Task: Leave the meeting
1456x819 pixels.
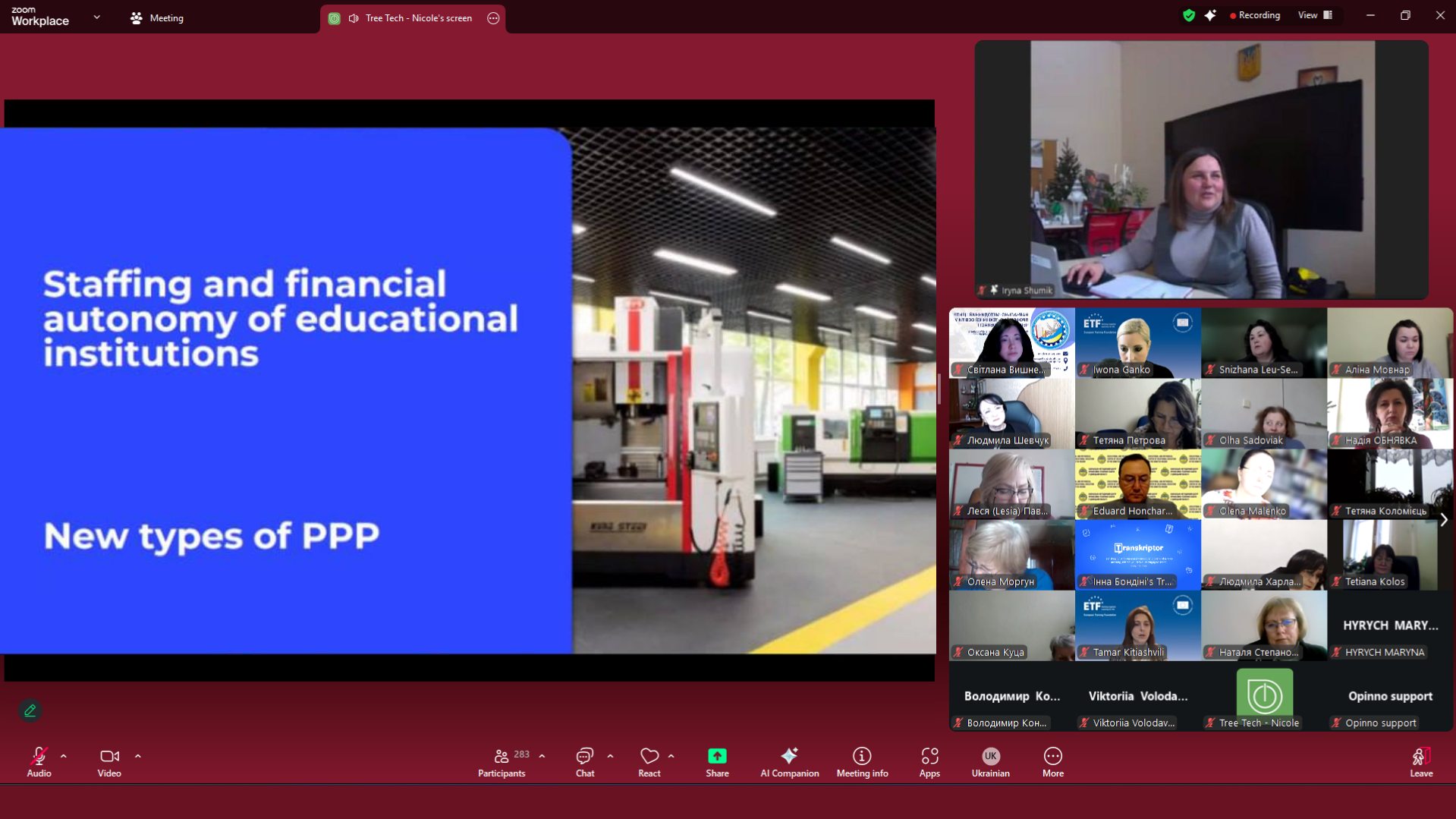Action: coord(1420,761)
